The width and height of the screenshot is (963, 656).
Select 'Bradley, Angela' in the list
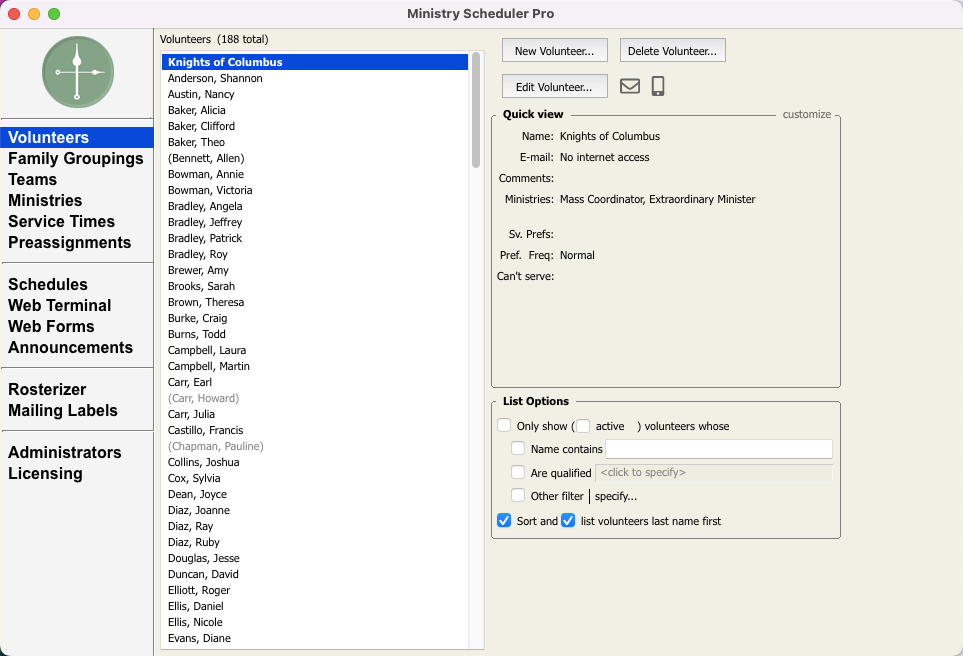(x=315, y=206)
